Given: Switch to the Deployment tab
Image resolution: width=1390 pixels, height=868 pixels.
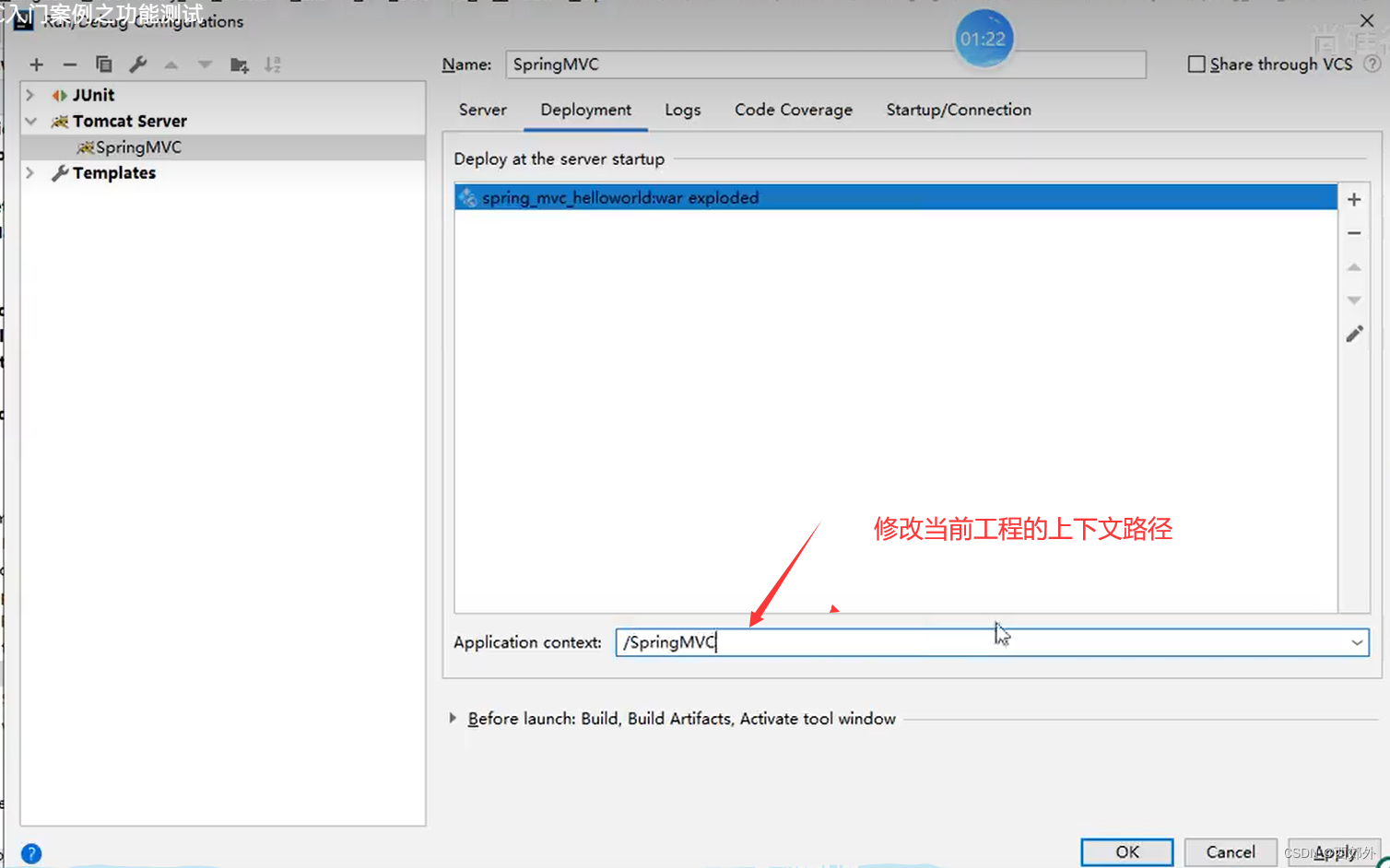Looking at the screenshot, I should pyautogui.click(x=586, y=110).
